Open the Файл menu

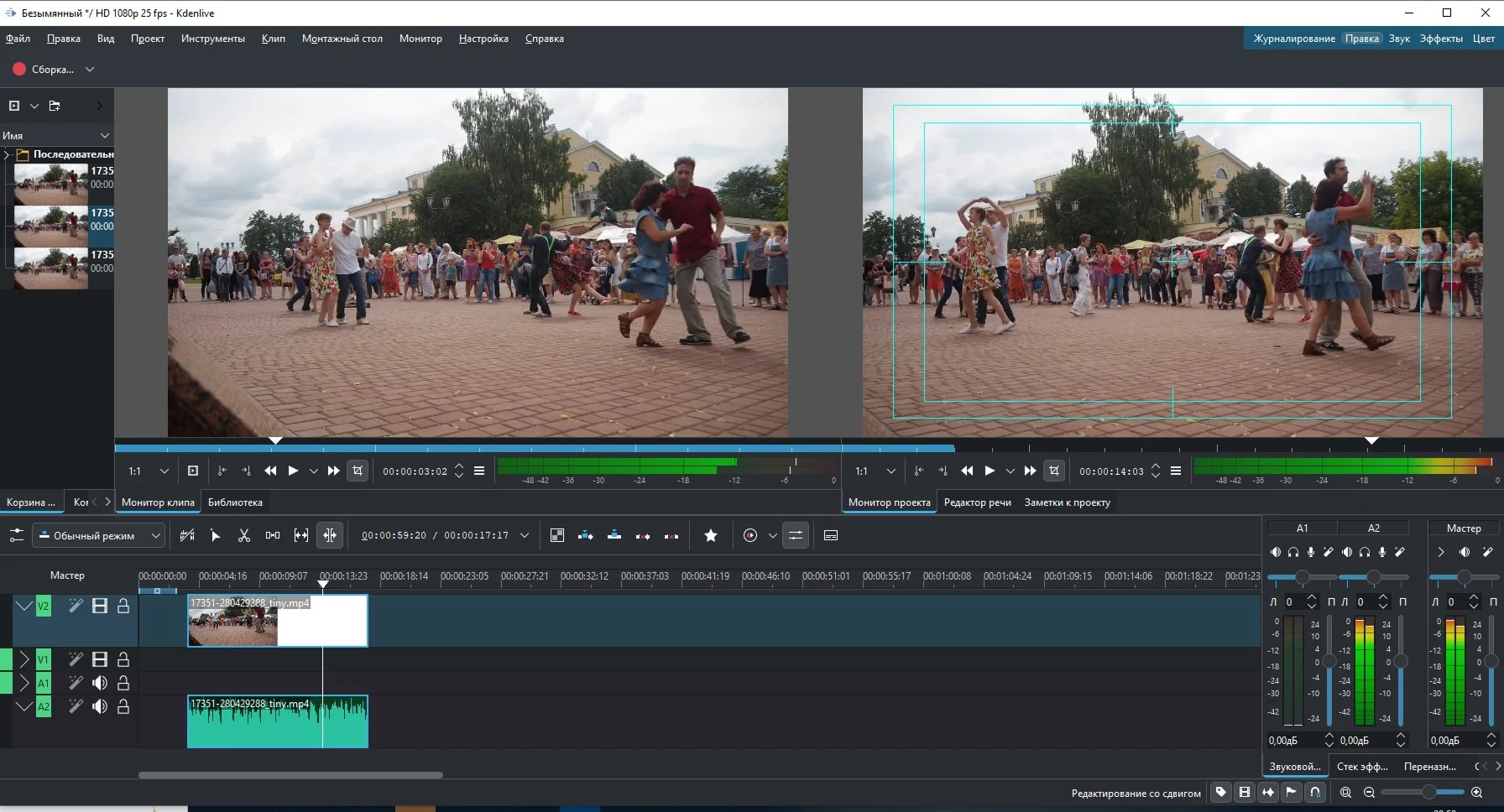(x=18, y=39)
